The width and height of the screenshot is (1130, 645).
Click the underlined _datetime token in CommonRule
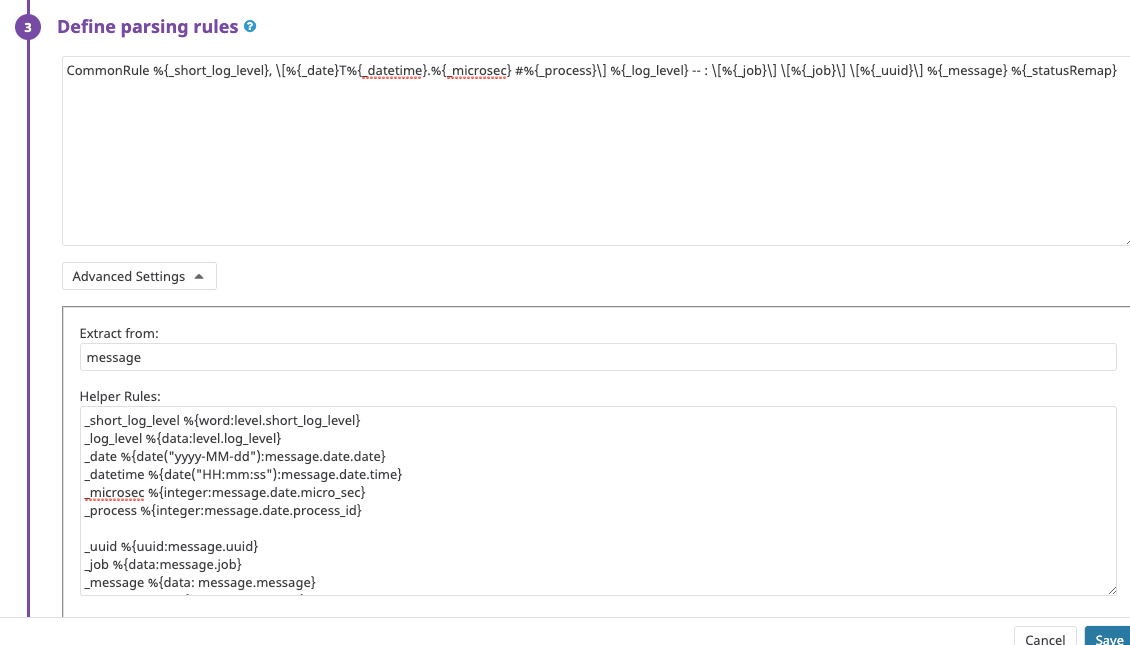[392, 71]
